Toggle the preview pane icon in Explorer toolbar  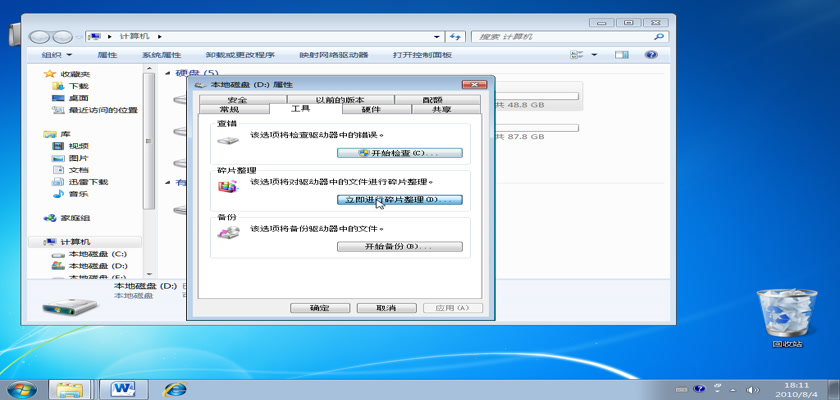(x=623, y=55)
